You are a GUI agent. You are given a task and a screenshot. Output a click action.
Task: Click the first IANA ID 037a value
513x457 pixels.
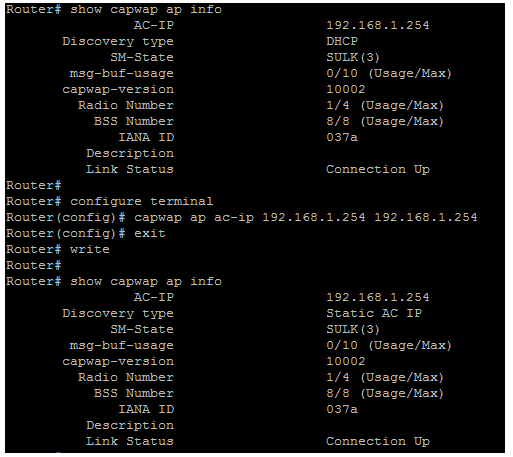342,137
